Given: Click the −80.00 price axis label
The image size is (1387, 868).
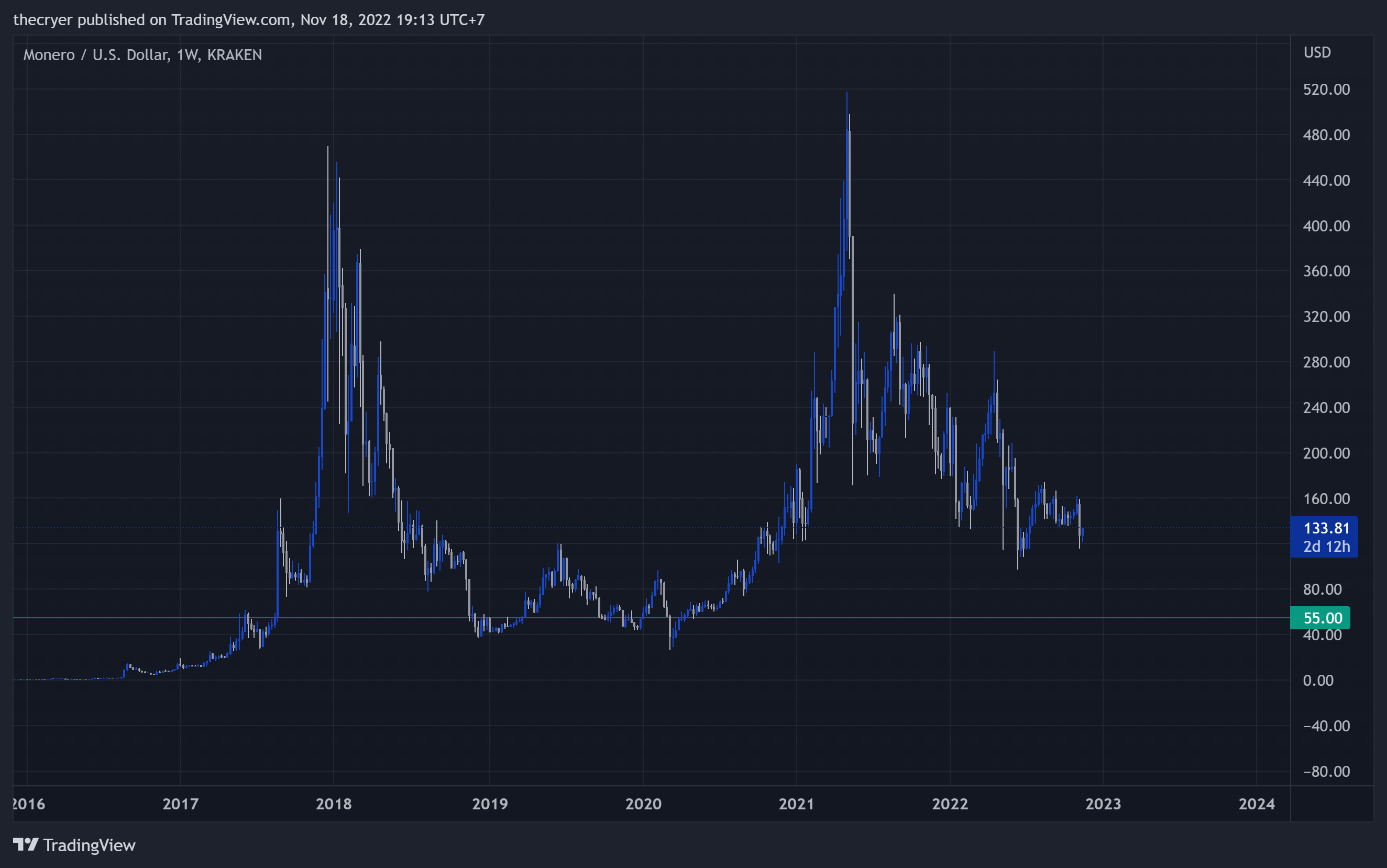Looking at the screenshot, I should pyautogui.click(x=1326, y=772).
